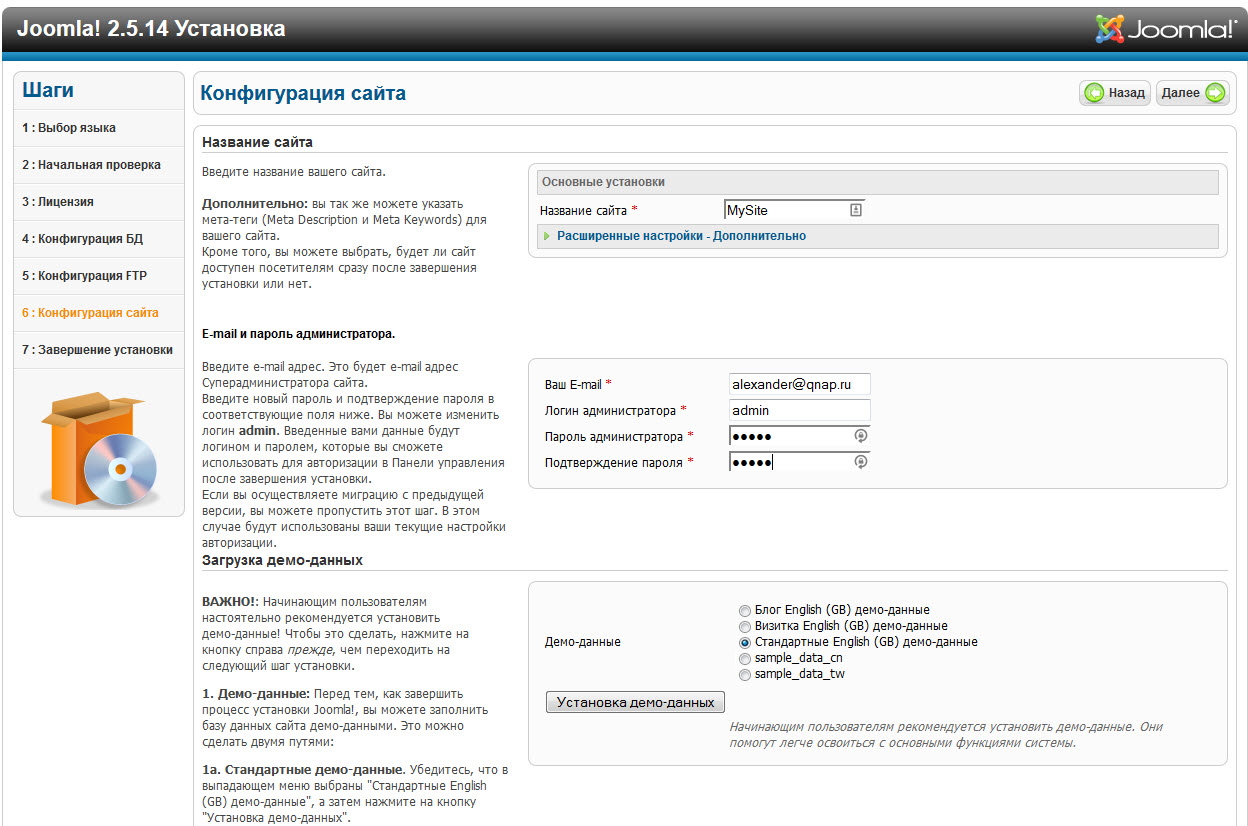Click the Подтверждение пароля label text

pos(613,462)
